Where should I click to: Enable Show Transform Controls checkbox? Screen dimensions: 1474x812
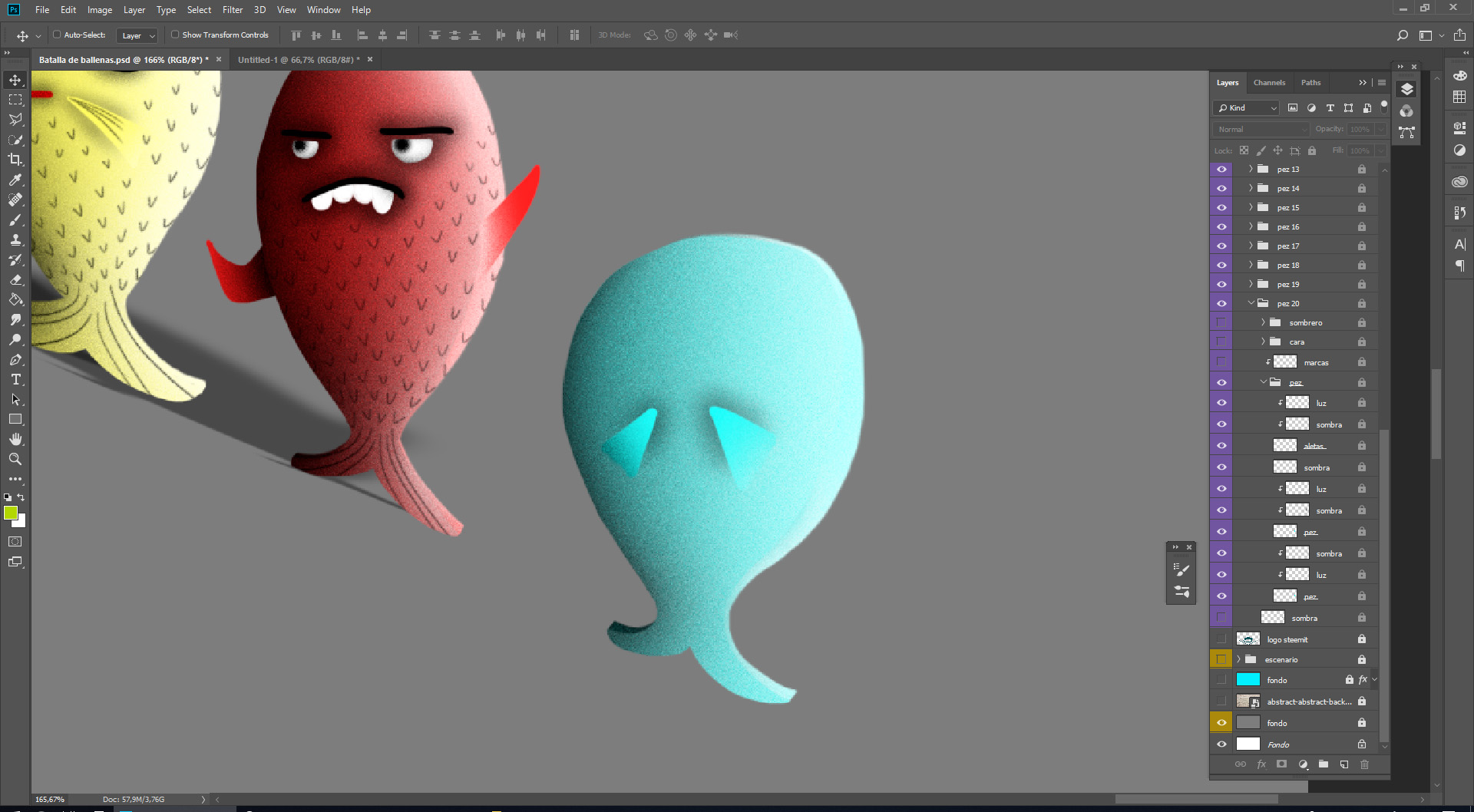(175, 35)
